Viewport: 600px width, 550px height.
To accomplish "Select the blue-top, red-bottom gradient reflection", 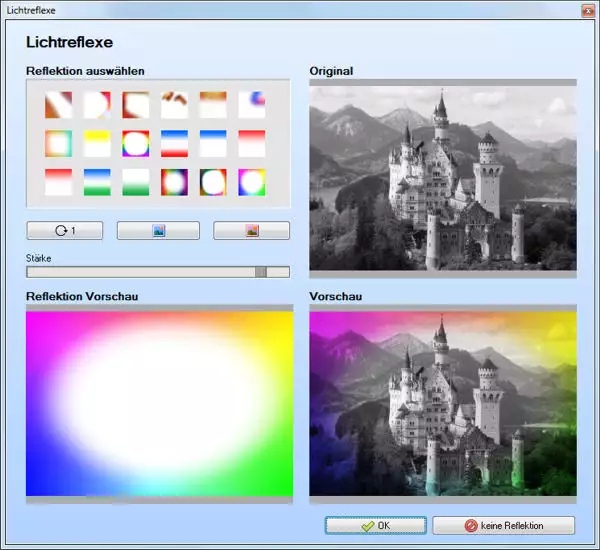I will pyautogui.click(x=174, y=144).
